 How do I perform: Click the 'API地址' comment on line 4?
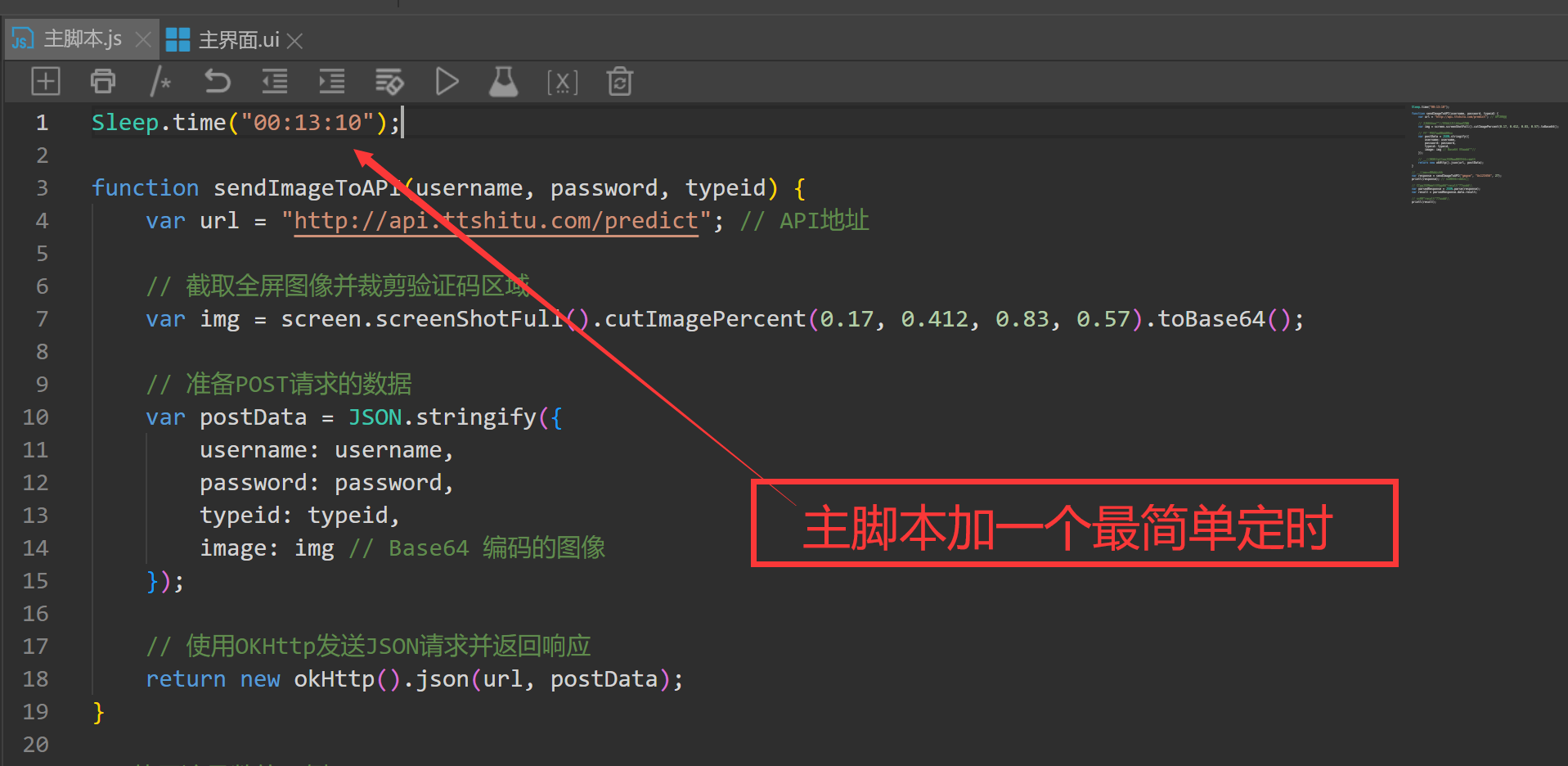coord(824,221)
